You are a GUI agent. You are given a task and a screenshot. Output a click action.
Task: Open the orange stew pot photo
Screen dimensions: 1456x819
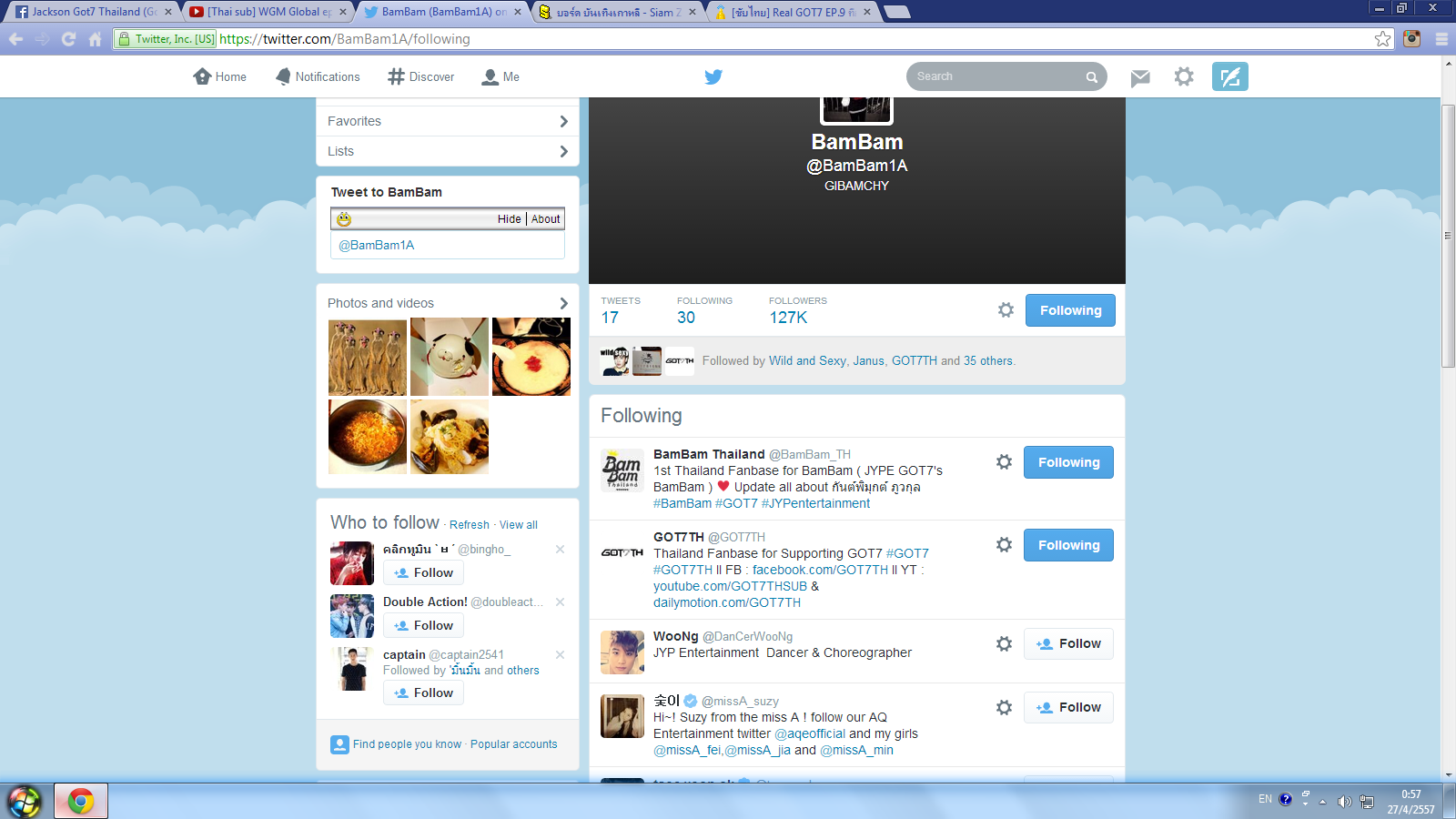click(368, 437)
